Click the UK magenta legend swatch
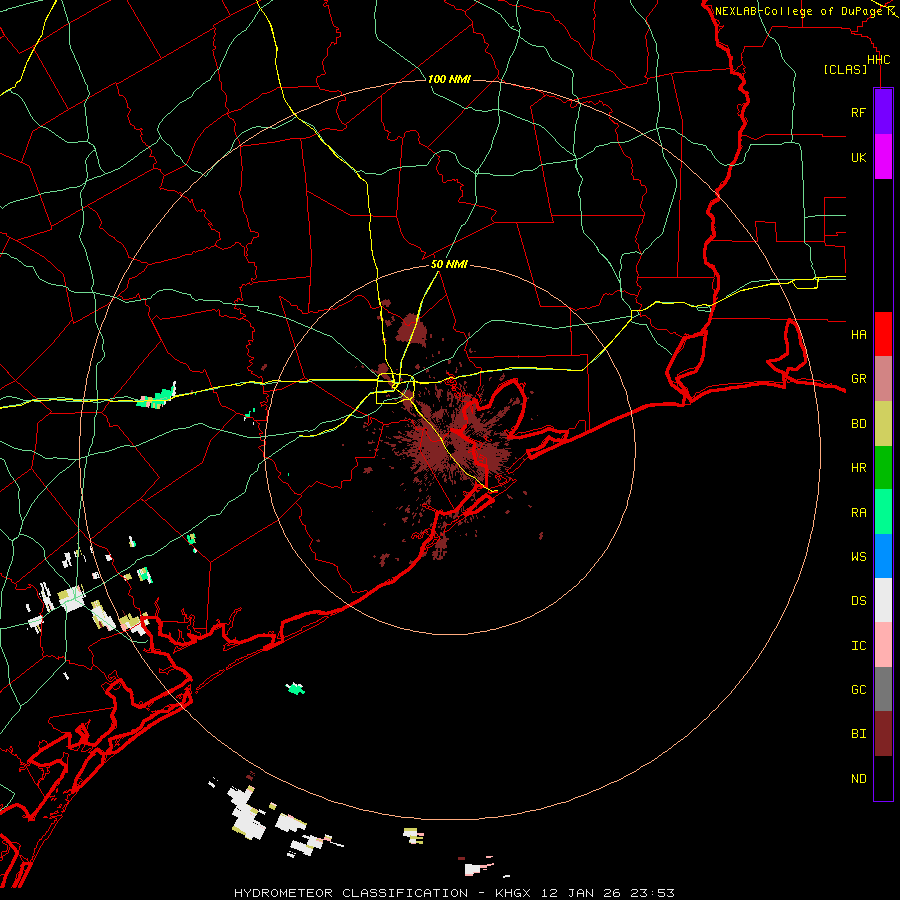The height and width of the screenshot is (900, 900). [883, 157]
